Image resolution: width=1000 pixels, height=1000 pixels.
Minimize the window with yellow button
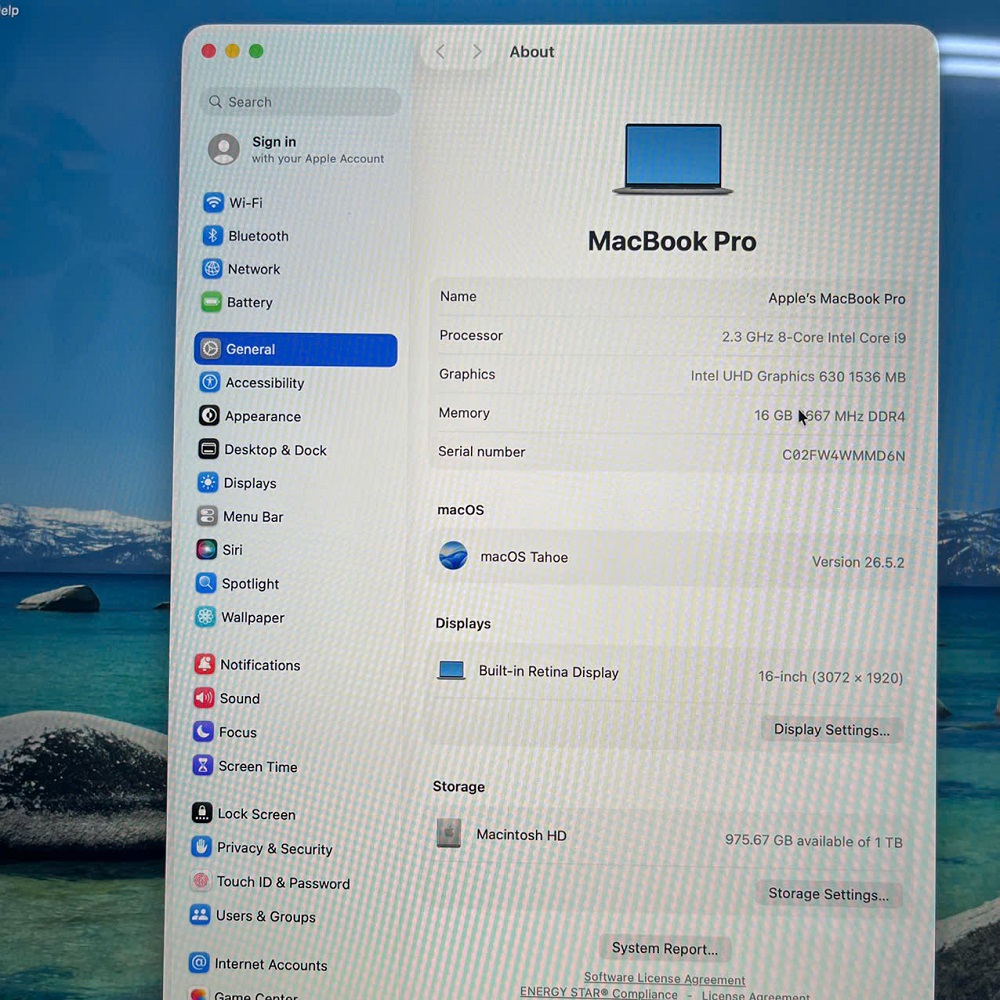point(232,51)
